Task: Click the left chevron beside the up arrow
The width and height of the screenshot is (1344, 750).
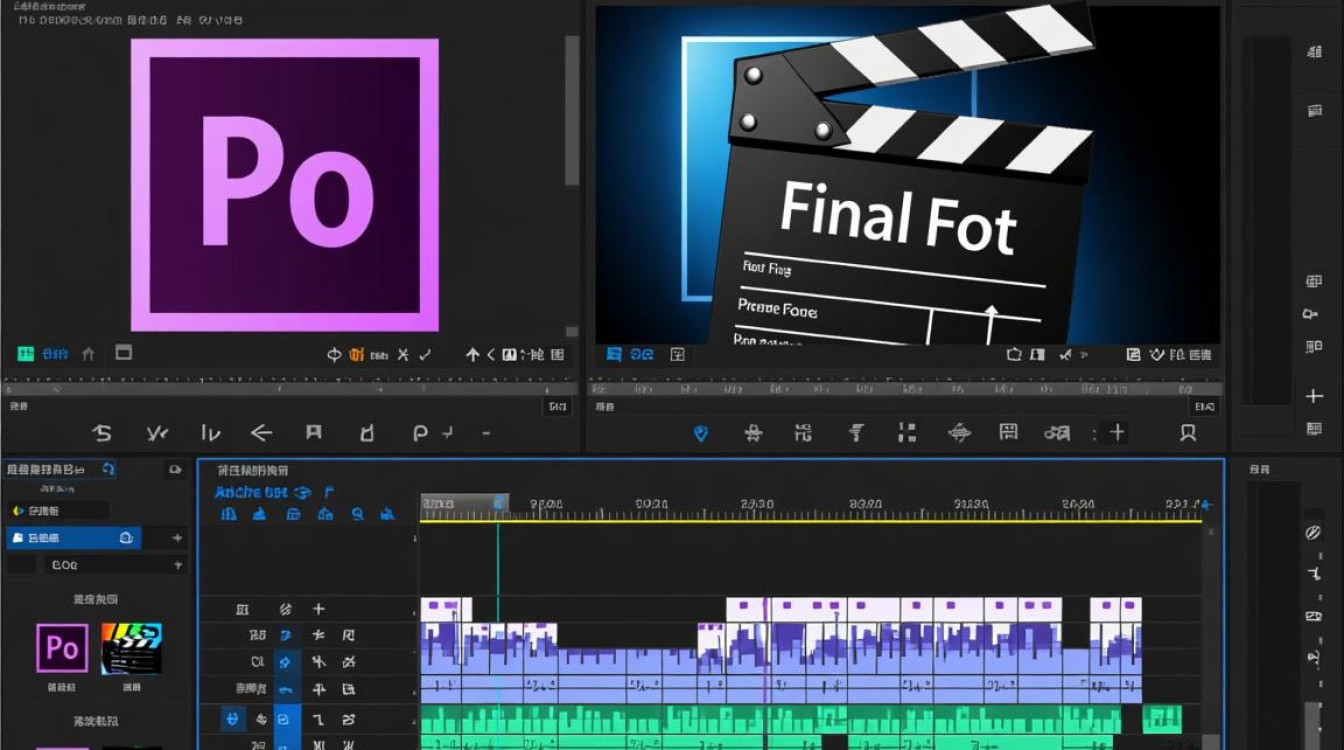Action: pyautogui.click(x=491, y=354)
